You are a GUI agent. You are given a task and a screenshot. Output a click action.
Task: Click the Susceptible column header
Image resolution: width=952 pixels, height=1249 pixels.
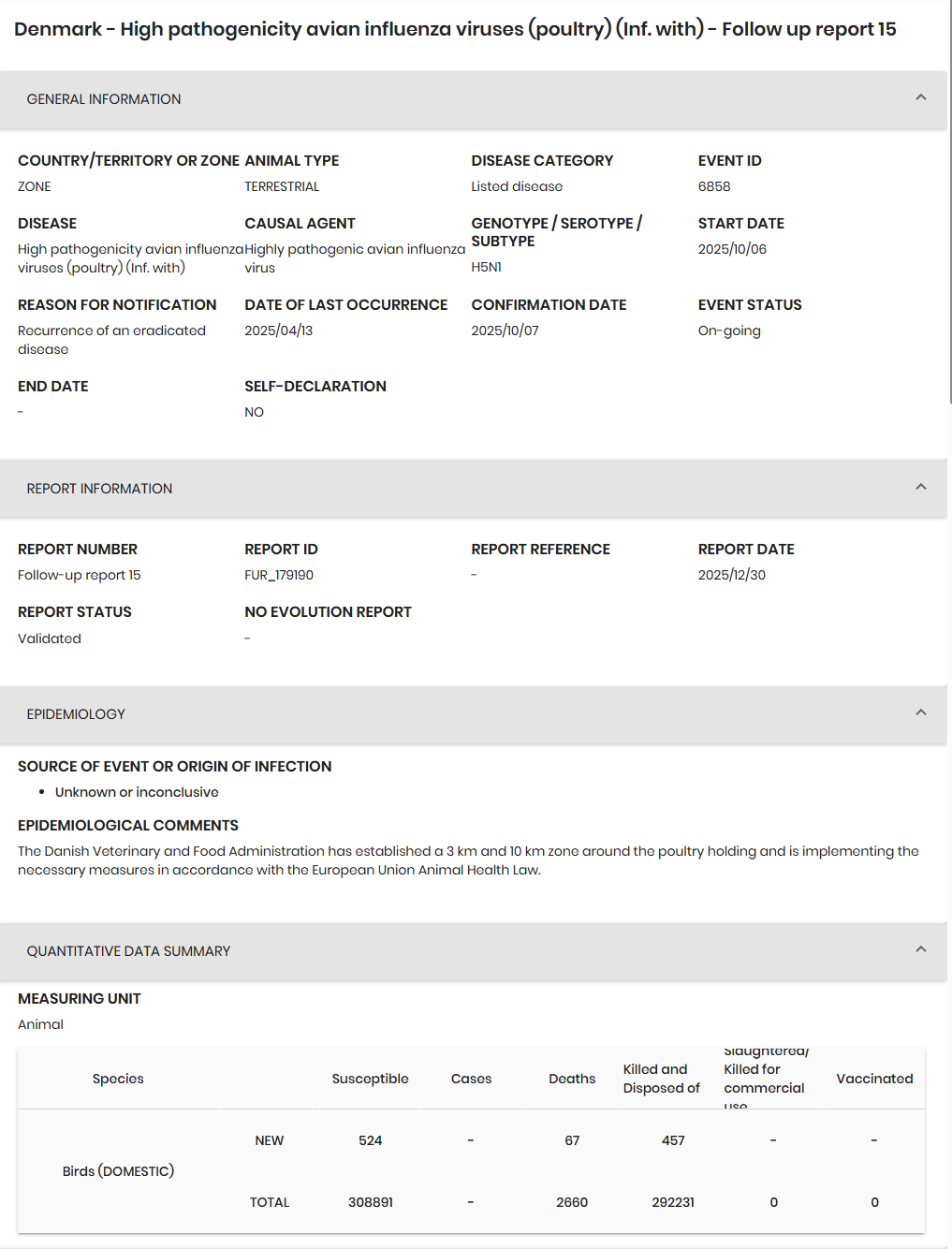pos(370,1079)
